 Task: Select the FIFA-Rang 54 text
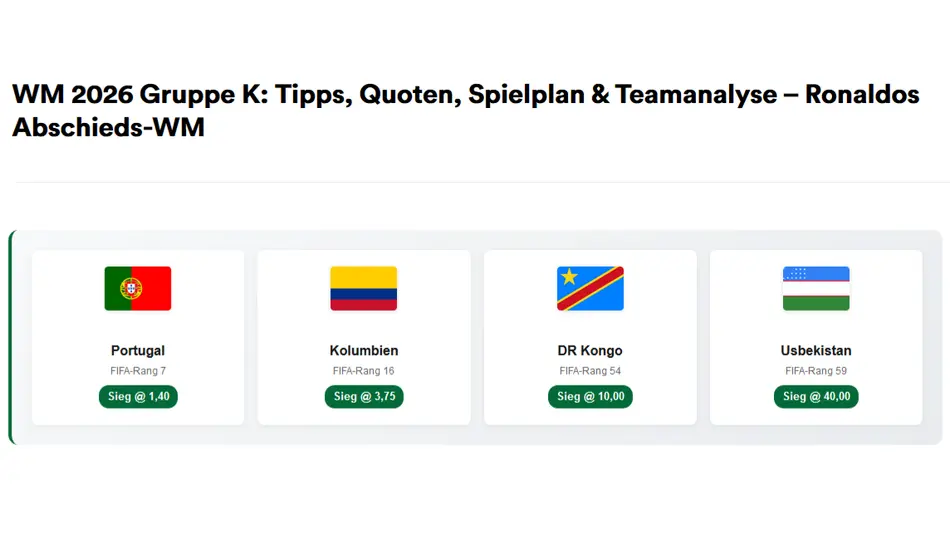coord(590,371)
